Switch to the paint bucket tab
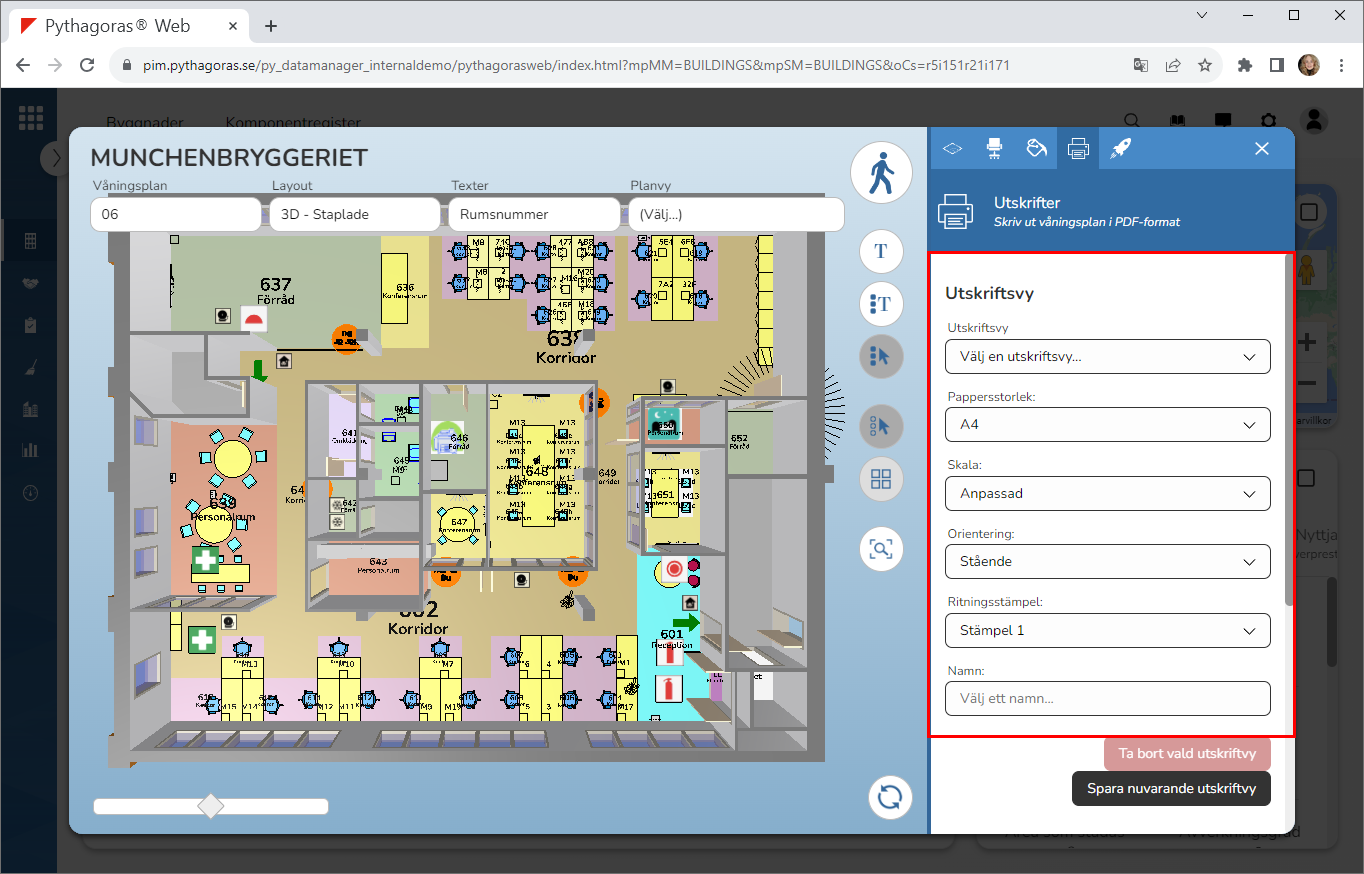Screen dimensions: 1364x874 pyautogui.click(x=1036, y=148)
